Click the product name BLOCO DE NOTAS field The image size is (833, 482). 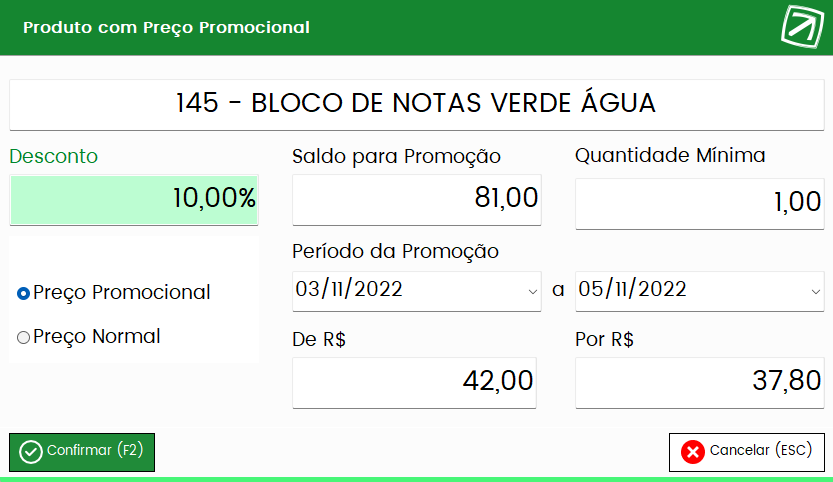tap(416, 105)
